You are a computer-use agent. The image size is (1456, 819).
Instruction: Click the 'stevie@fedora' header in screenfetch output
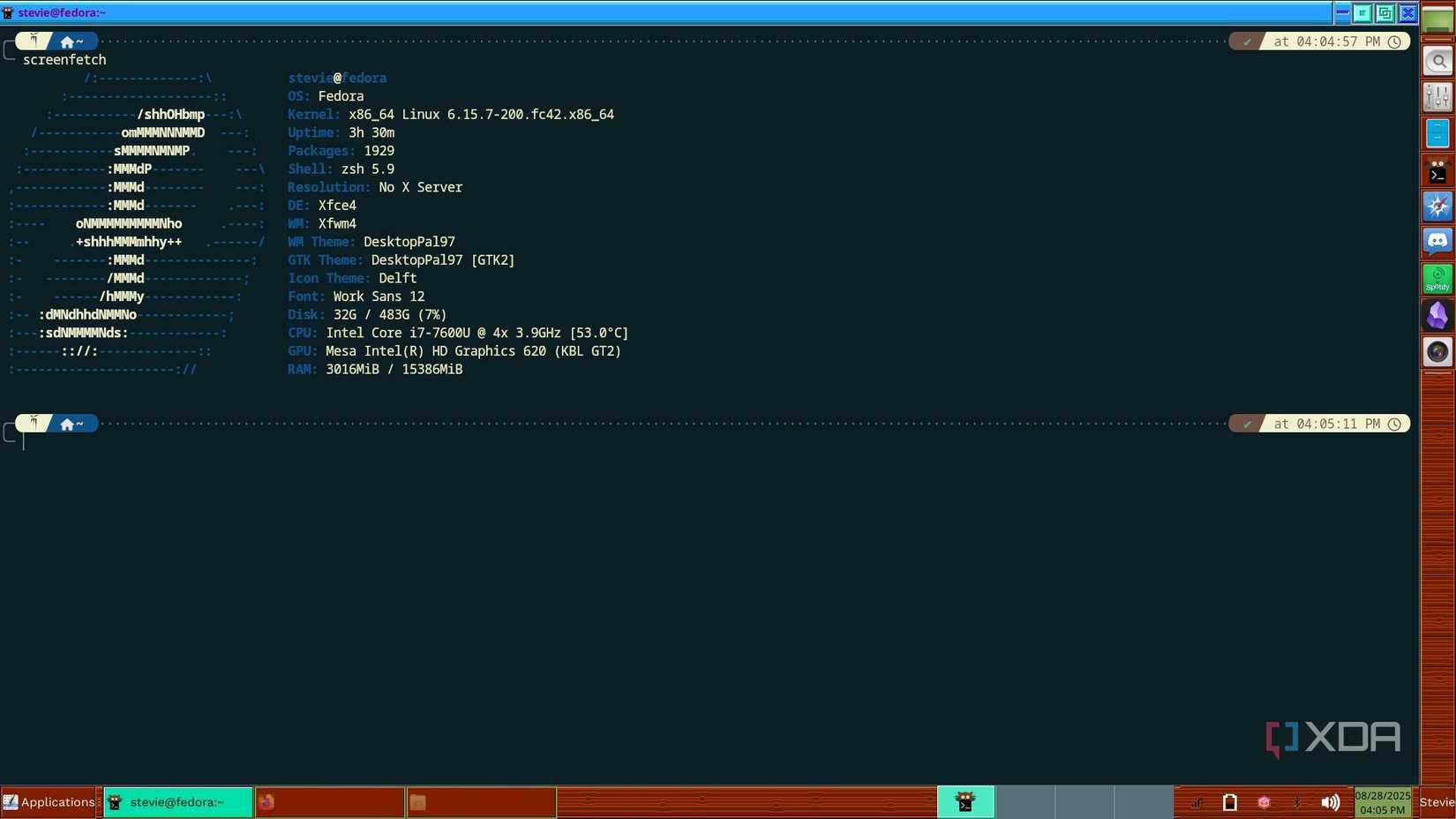337,78
